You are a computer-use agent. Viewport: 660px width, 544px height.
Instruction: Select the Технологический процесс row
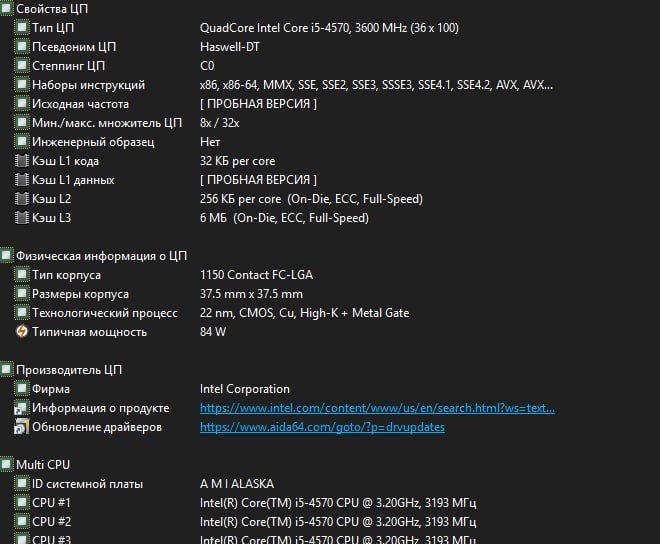pyautogui.click(x=105, y=313)
